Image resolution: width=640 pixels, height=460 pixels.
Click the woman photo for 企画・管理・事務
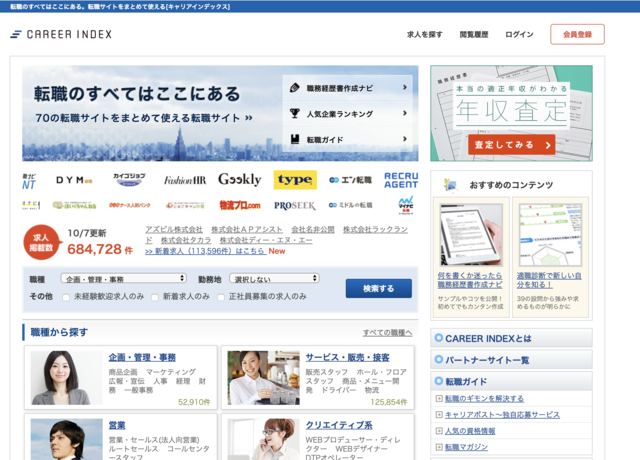(x=67, y=378)
